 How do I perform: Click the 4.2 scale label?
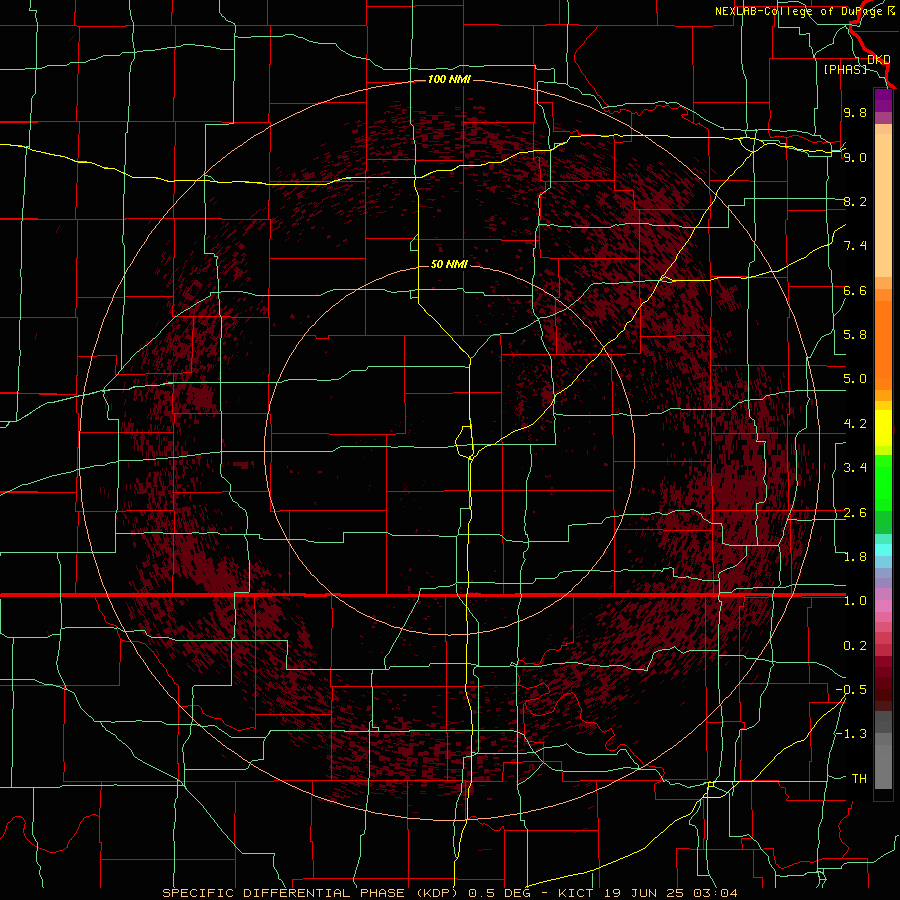coord(855,424)
